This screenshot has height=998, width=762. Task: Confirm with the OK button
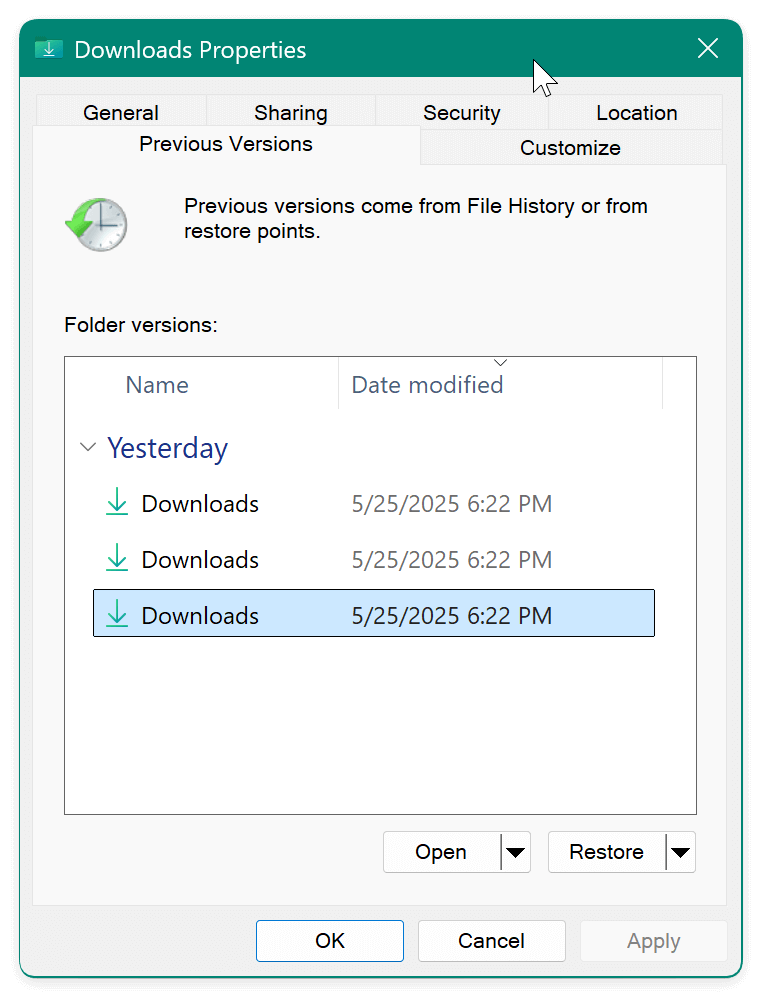click(329, 940)
